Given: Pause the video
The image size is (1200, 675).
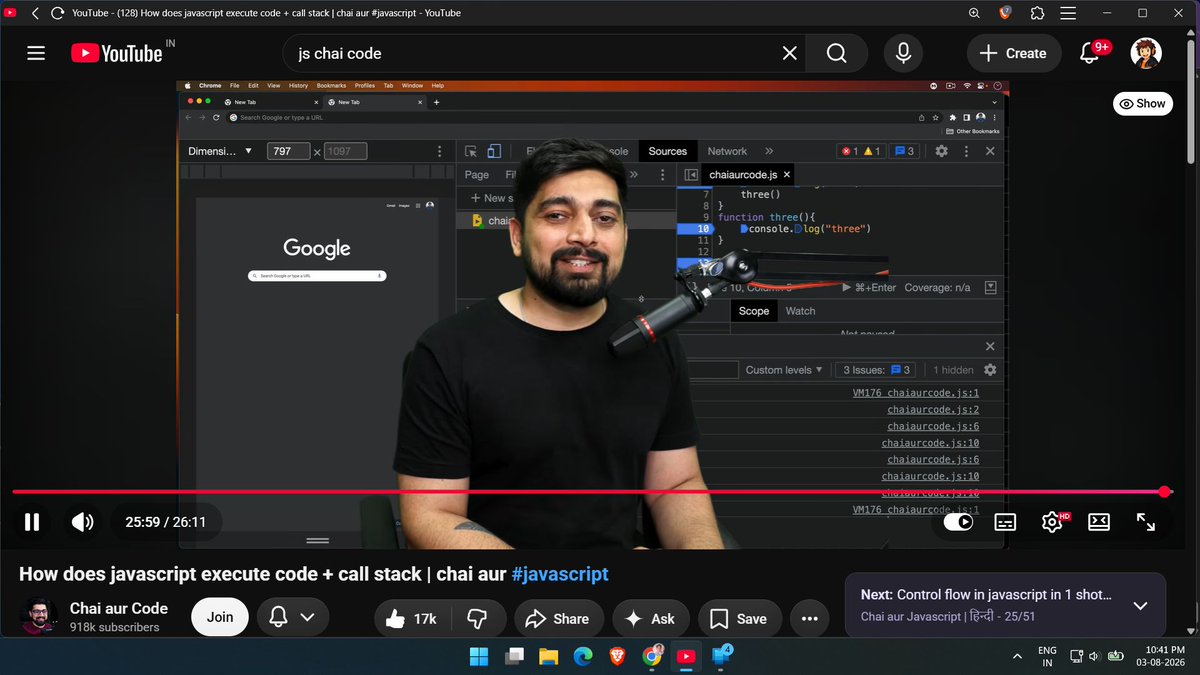Looking at the screenshot, I should (32, 521).
